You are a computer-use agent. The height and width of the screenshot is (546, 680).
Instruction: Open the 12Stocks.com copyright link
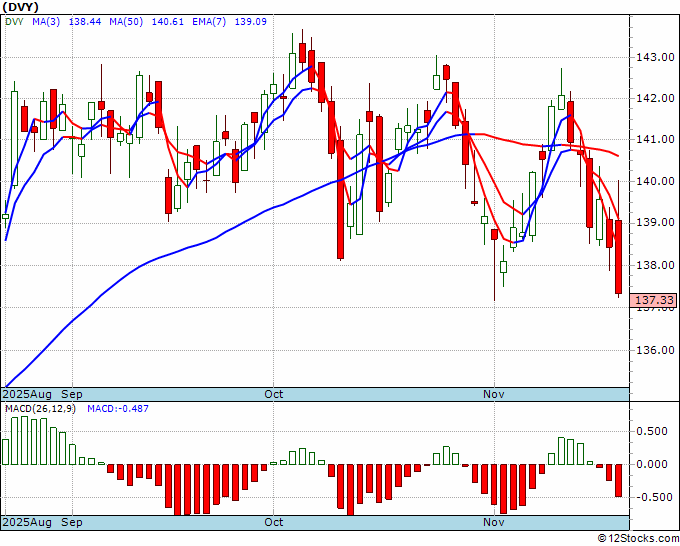[638, 539]
